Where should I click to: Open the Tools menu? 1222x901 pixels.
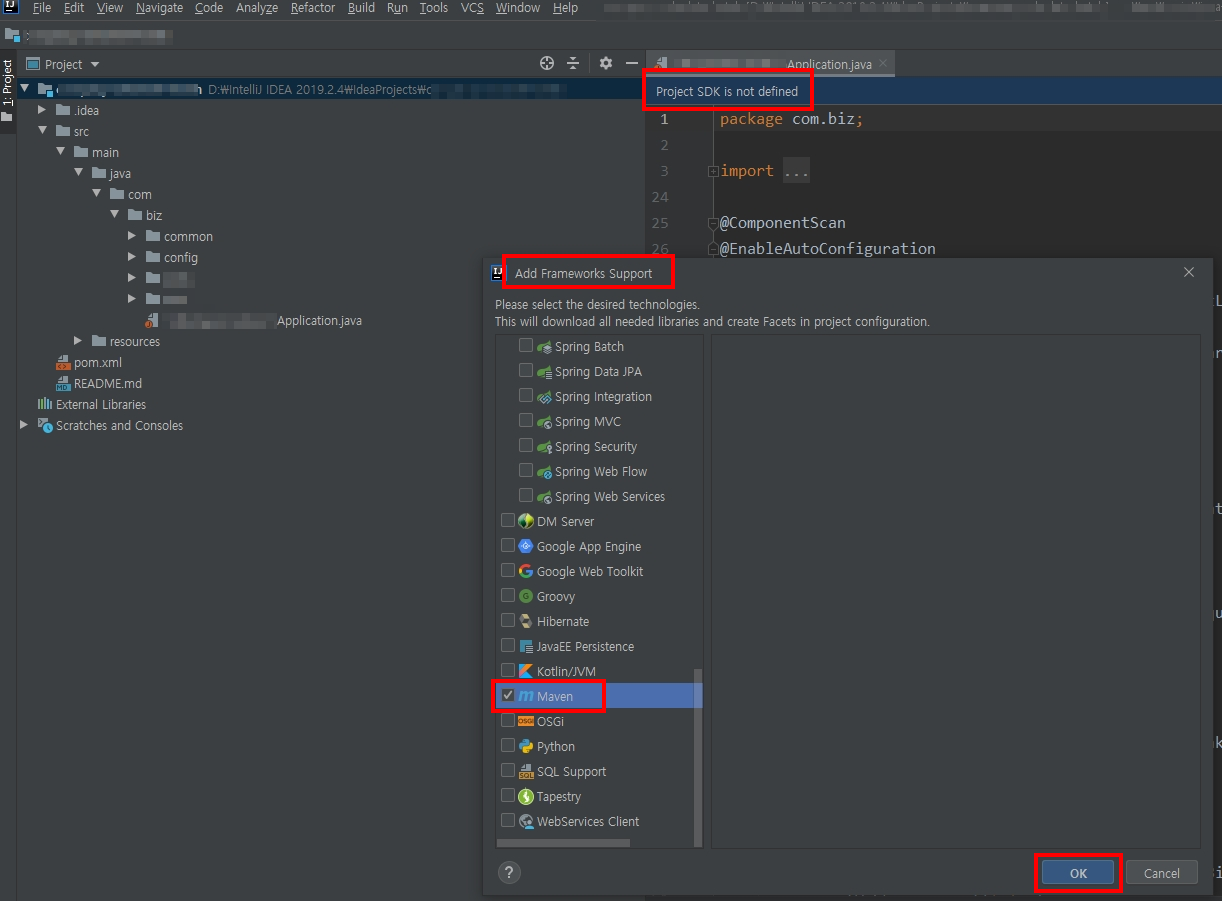pos(434,8)
